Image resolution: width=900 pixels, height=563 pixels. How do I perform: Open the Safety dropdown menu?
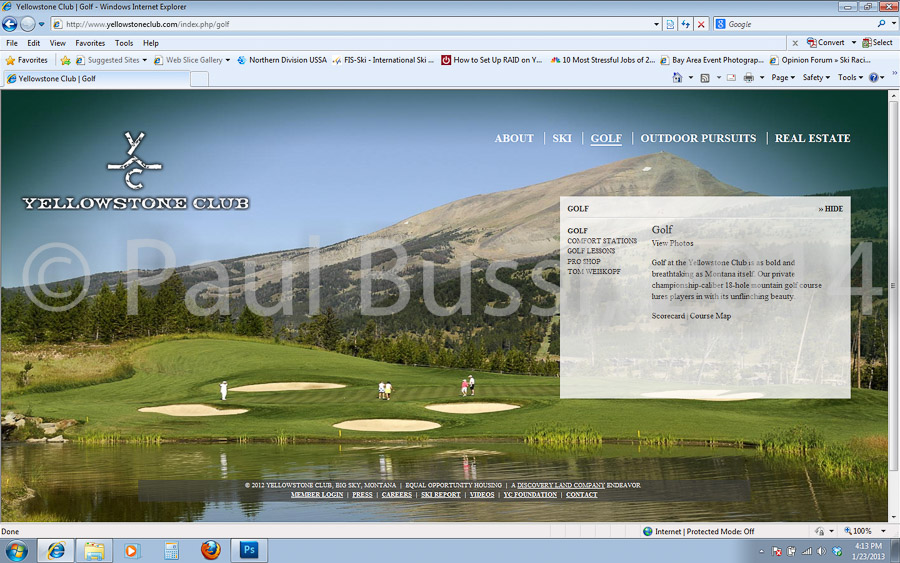point(816,77)
